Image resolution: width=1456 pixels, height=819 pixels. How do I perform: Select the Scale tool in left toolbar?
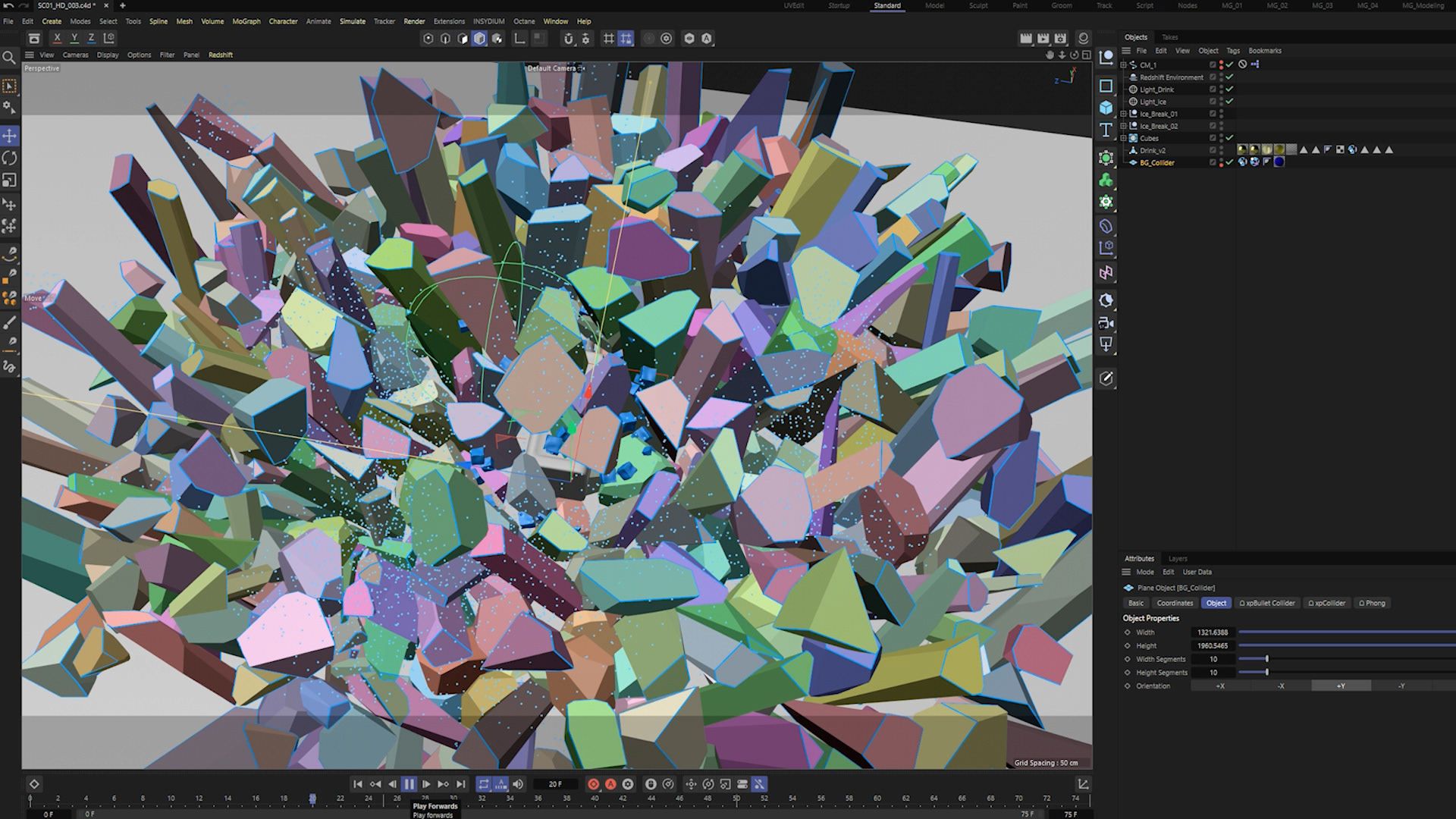(9, 180)
